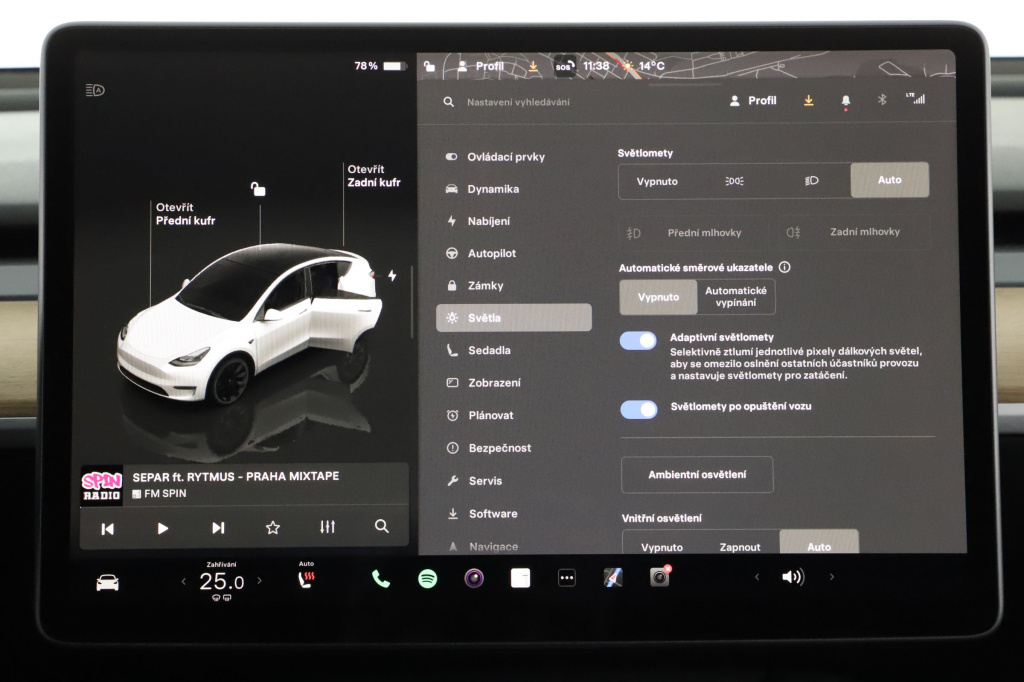Open the apps drawer with the three-dots icon

coord(565,577)
